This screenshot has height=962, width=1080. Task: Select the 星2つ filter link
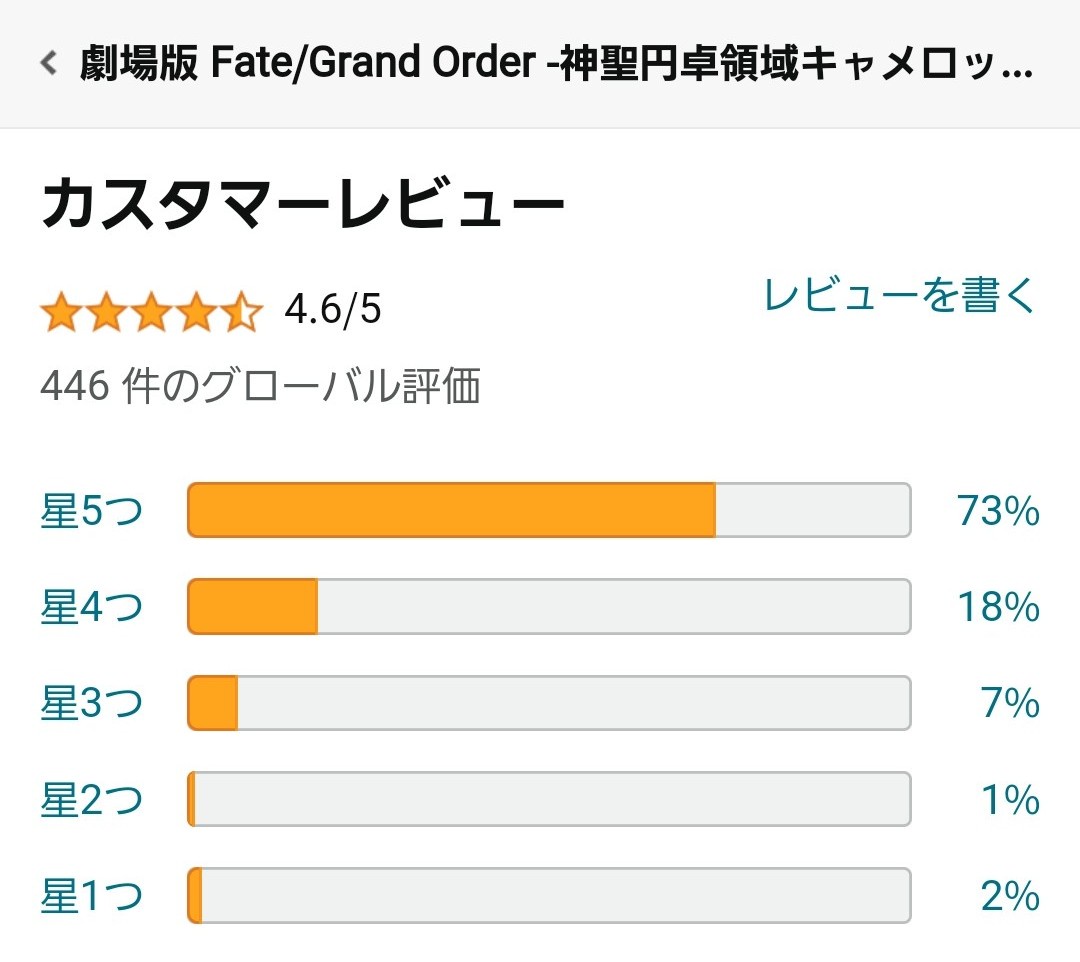click(x=92, y=799)
